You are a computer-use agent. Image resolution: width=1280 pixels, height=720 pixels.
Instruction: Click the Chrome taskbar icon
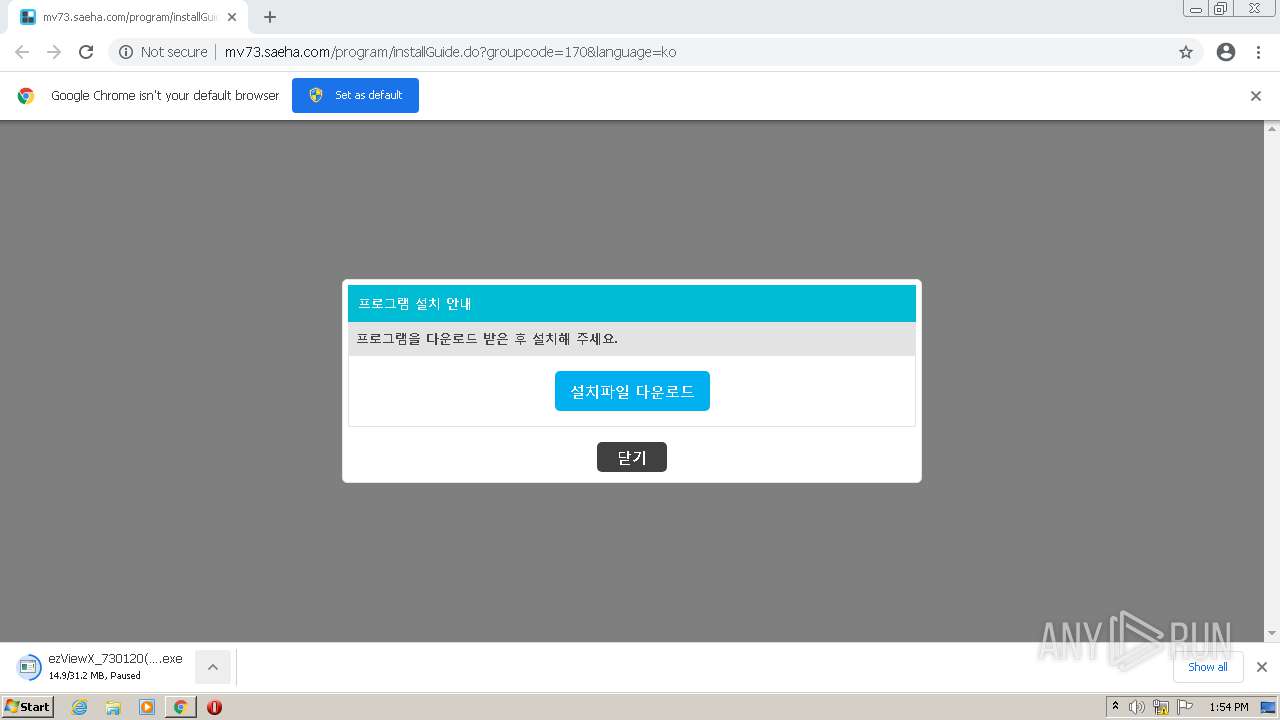pos(180,707)
